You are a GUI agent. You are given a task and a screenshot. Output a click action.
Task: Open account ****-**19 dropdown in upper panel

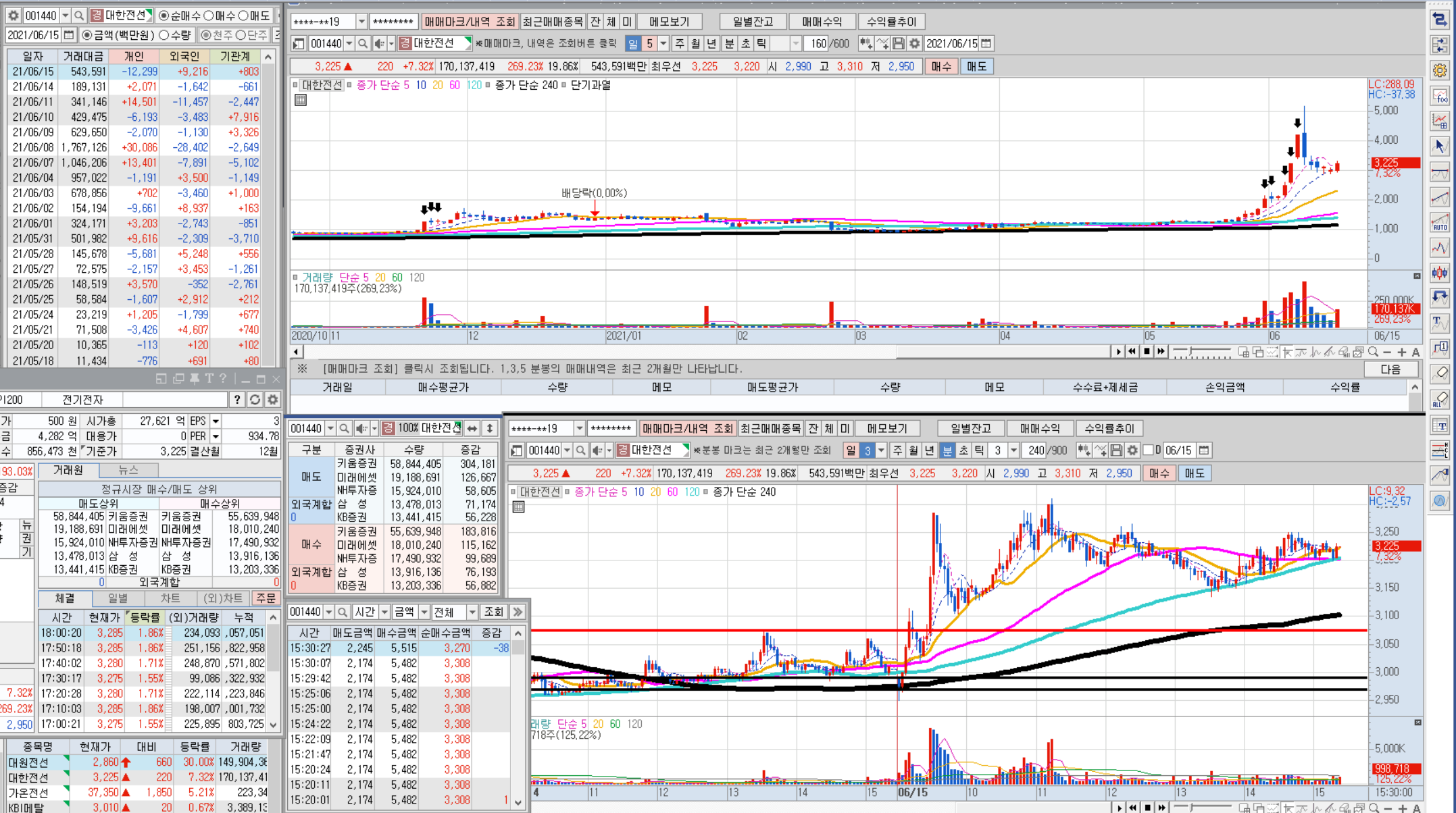(x=361, y=22)
